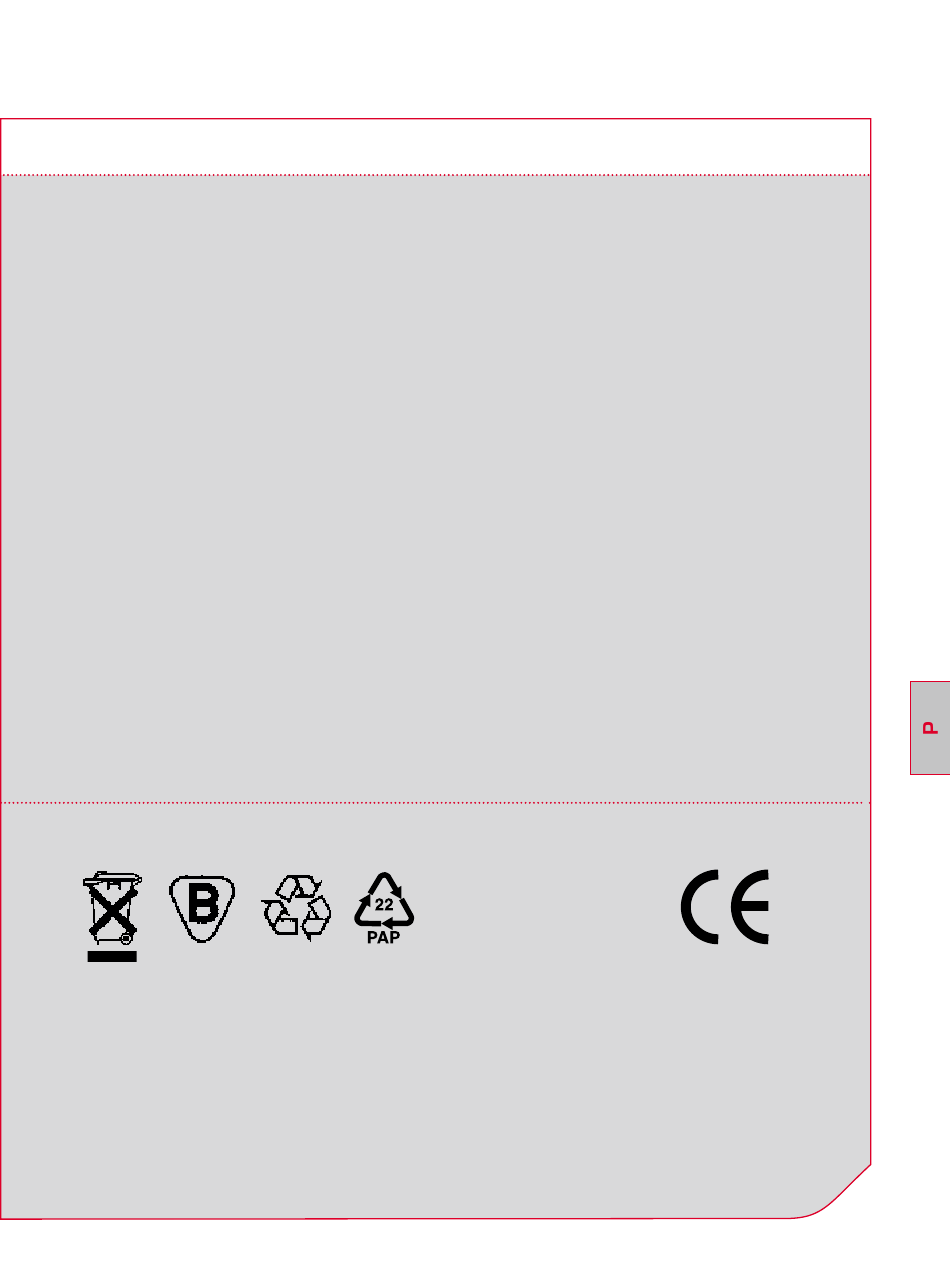Click the X crossing out the bin

112,908
